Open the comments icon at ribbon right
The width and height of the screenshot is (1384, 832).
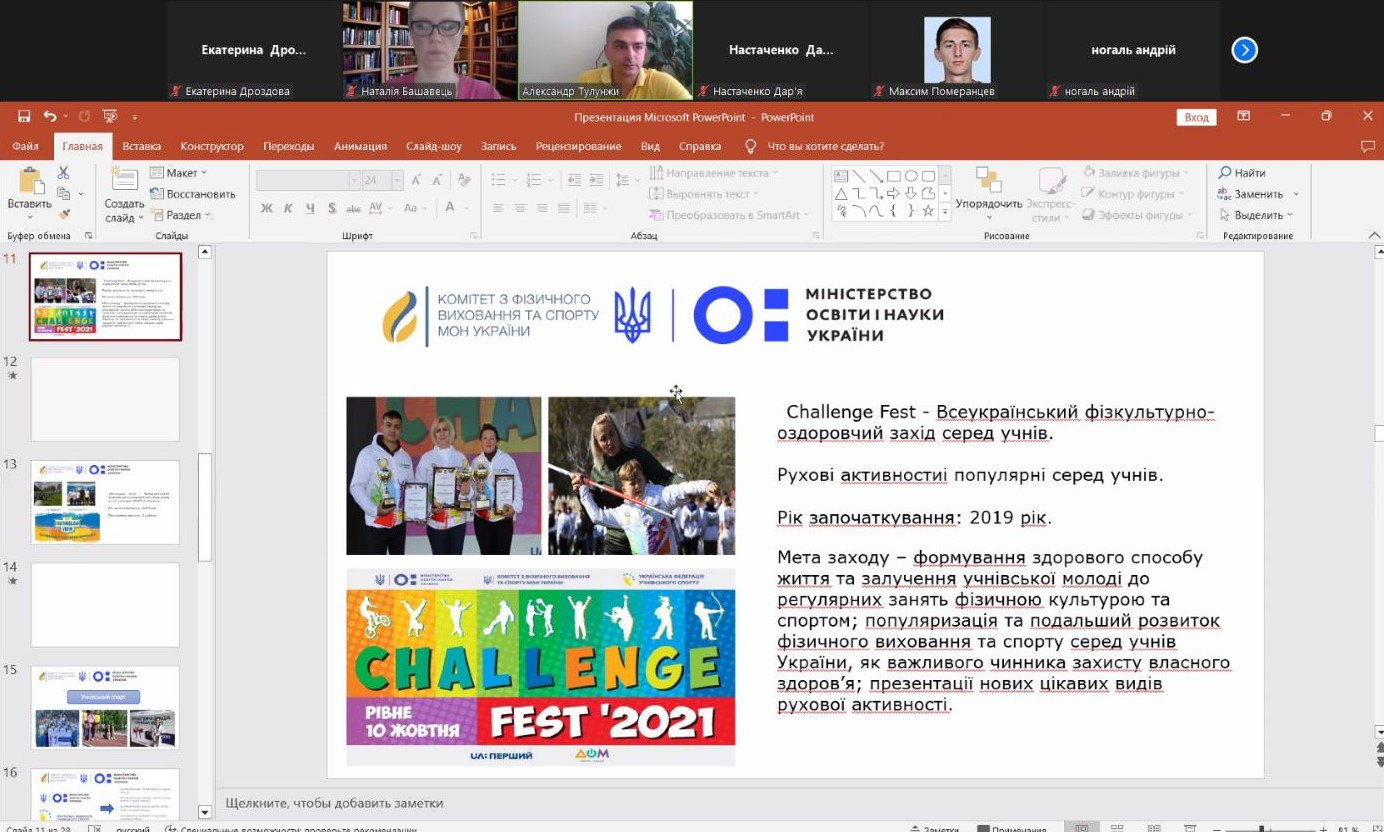coord(1367,146)
